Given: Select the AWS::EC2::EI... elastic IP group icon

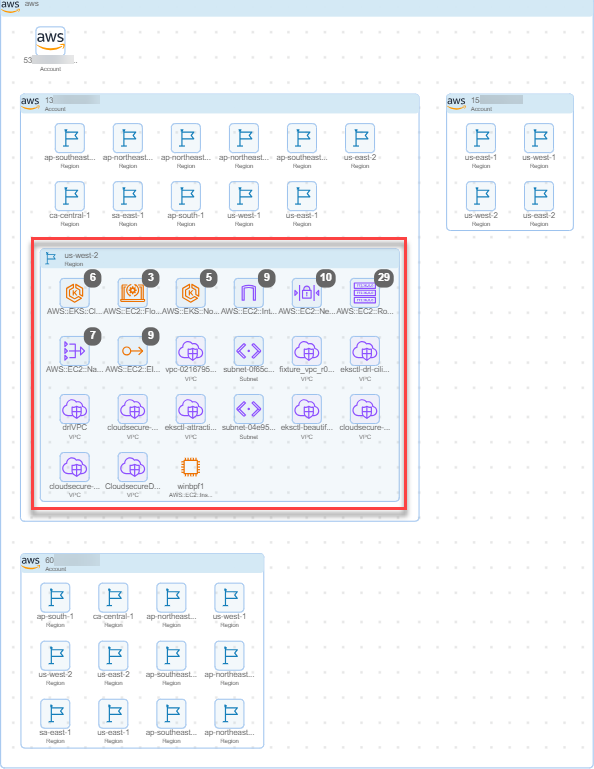Looking at the screenshot, I should tap(132, 351).
